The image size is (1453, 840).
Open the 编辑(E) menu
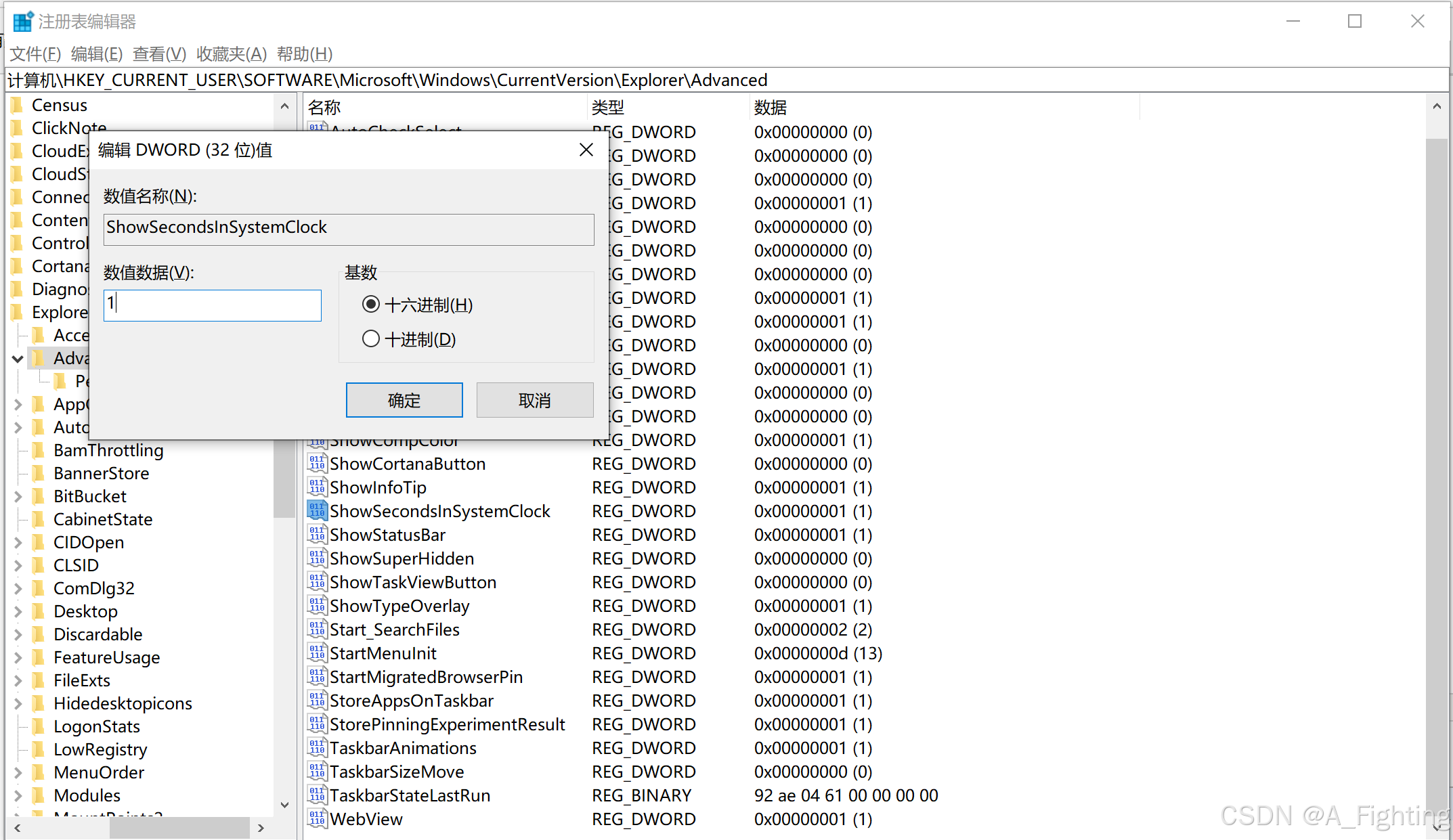[x=96, y=53]
